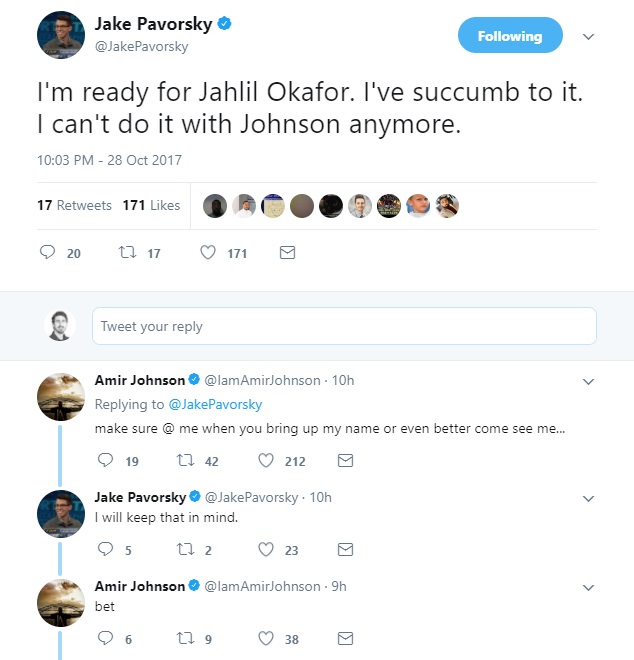Open the 10:03 PM - 28 Oct 2017 timestamp
Viewport: 634px width, 660px height.
[109, 160]
